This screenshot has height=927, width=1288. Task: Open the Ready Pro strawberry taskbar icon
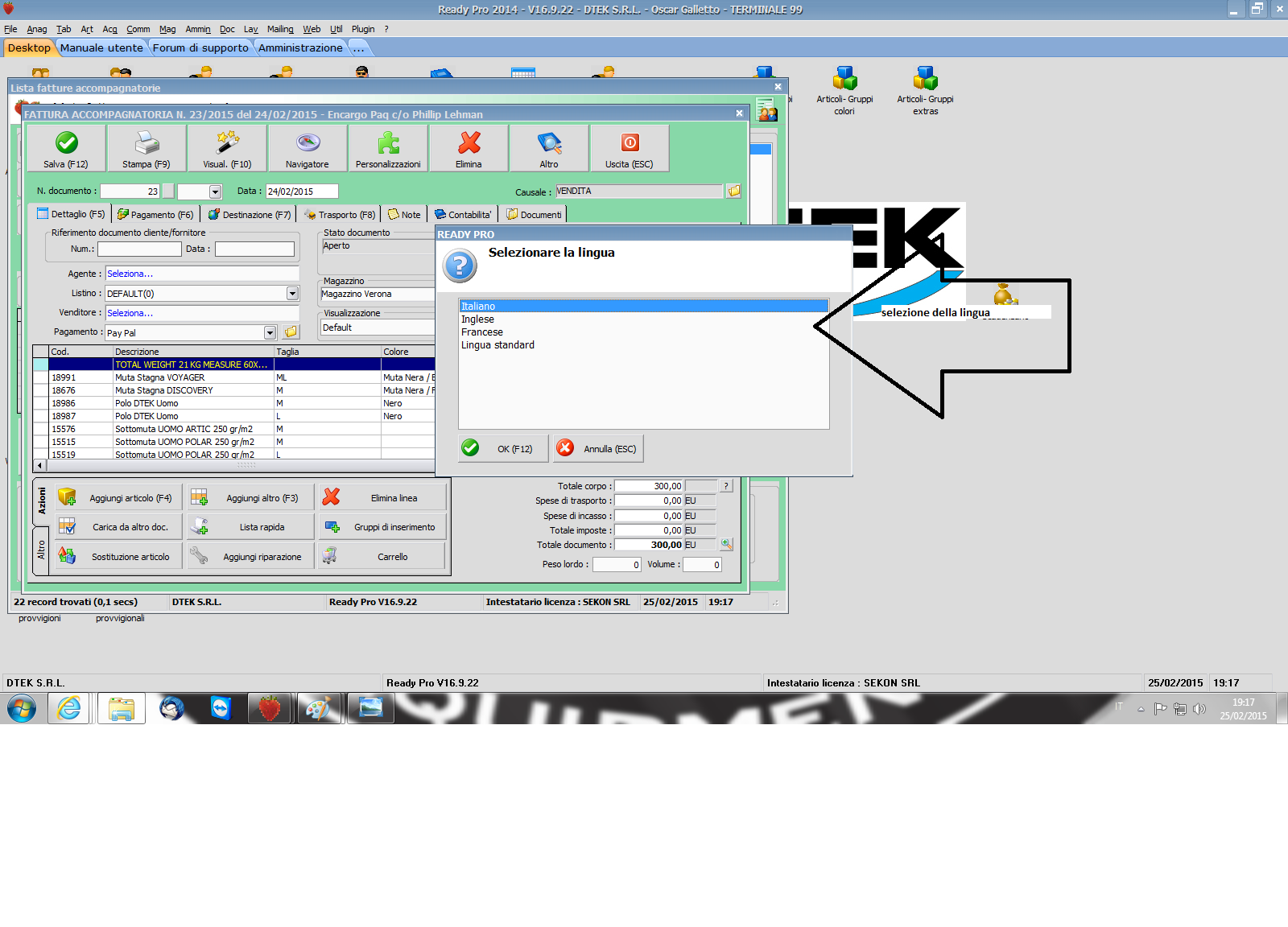point(270,708)
